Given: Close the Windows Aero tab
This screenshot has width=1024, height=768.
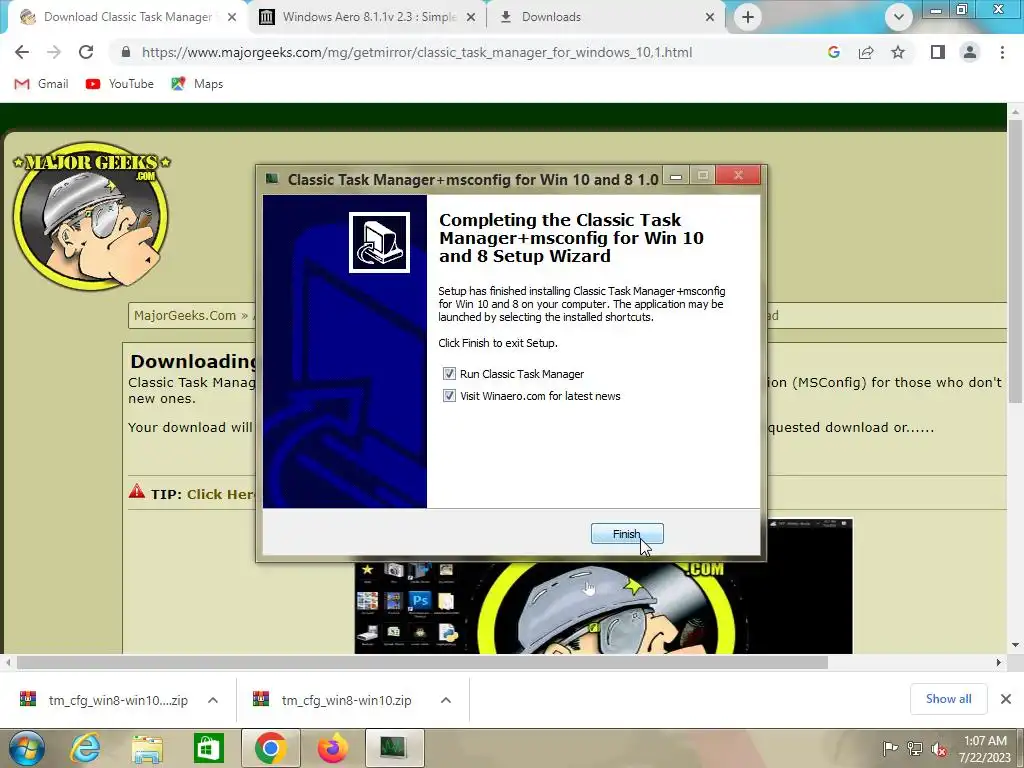Looking at the screenshot, I should coord(471,17).
